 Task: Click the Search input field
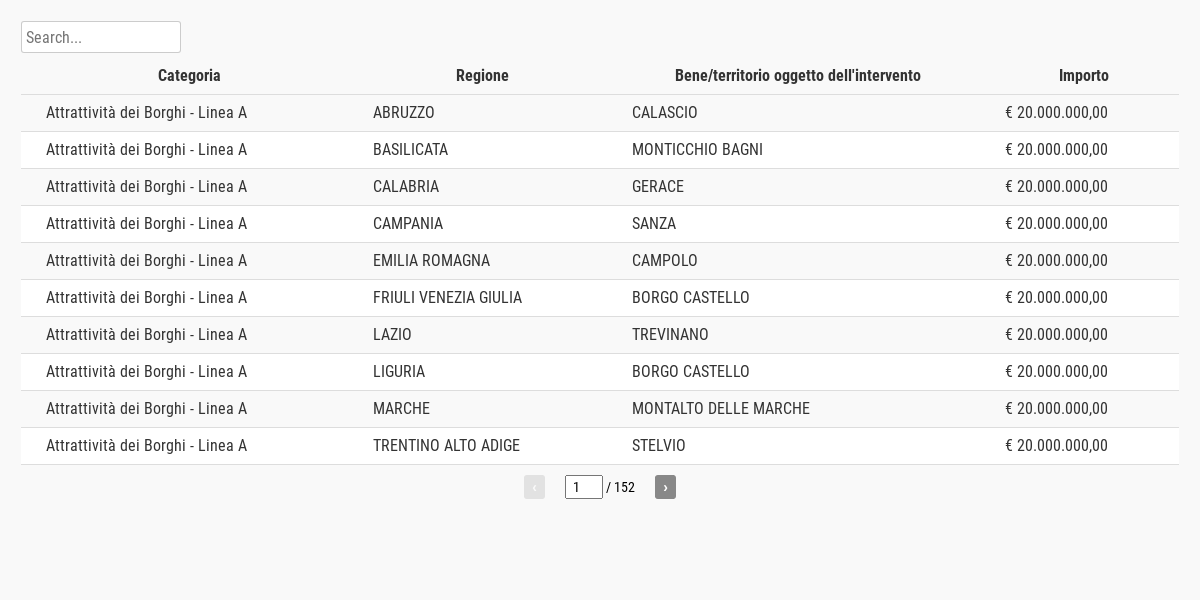(x=101, y=37)
